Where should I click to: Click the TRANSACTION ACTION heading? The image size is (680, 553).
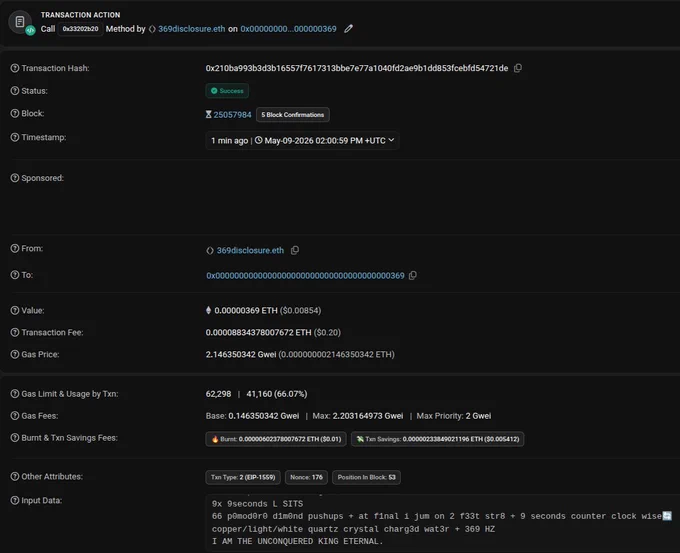80,15
